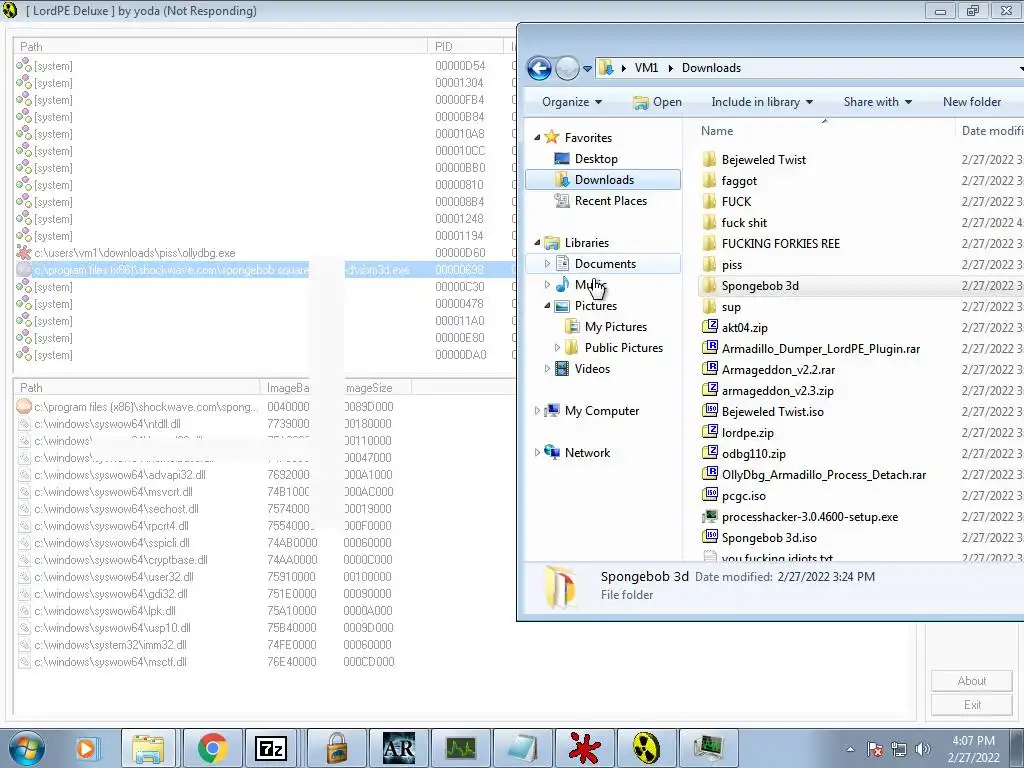Click the About button in LordPE
This screenshot has width=1024, height=768.
pyautogui.click(x=971, y=681)
